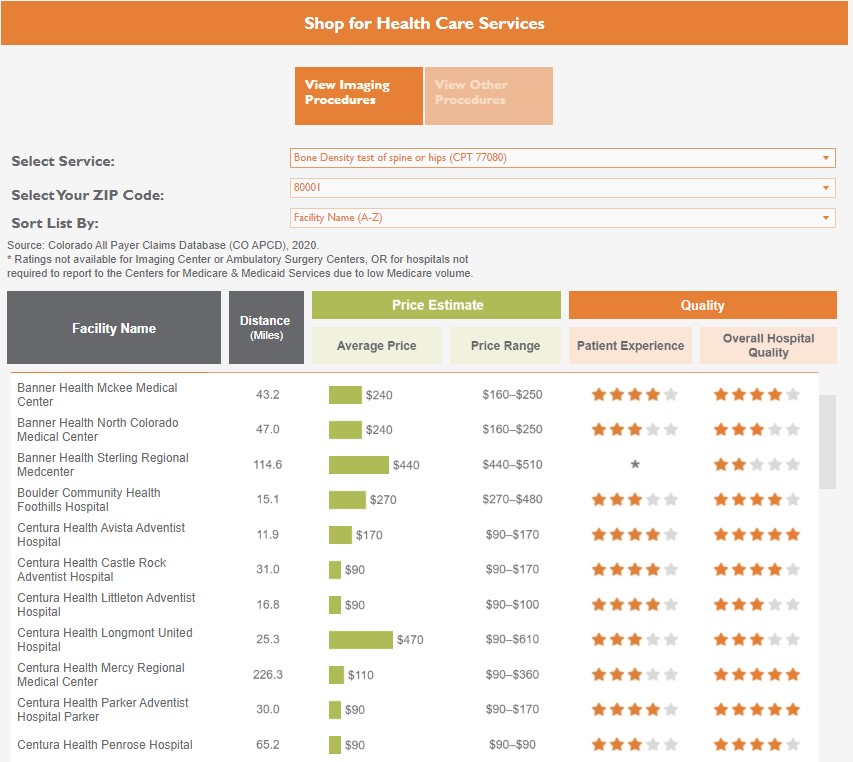This screenshot has height=762, width=853.
Task: Switch to View Imaging Procedures tab
Action: 358,96
